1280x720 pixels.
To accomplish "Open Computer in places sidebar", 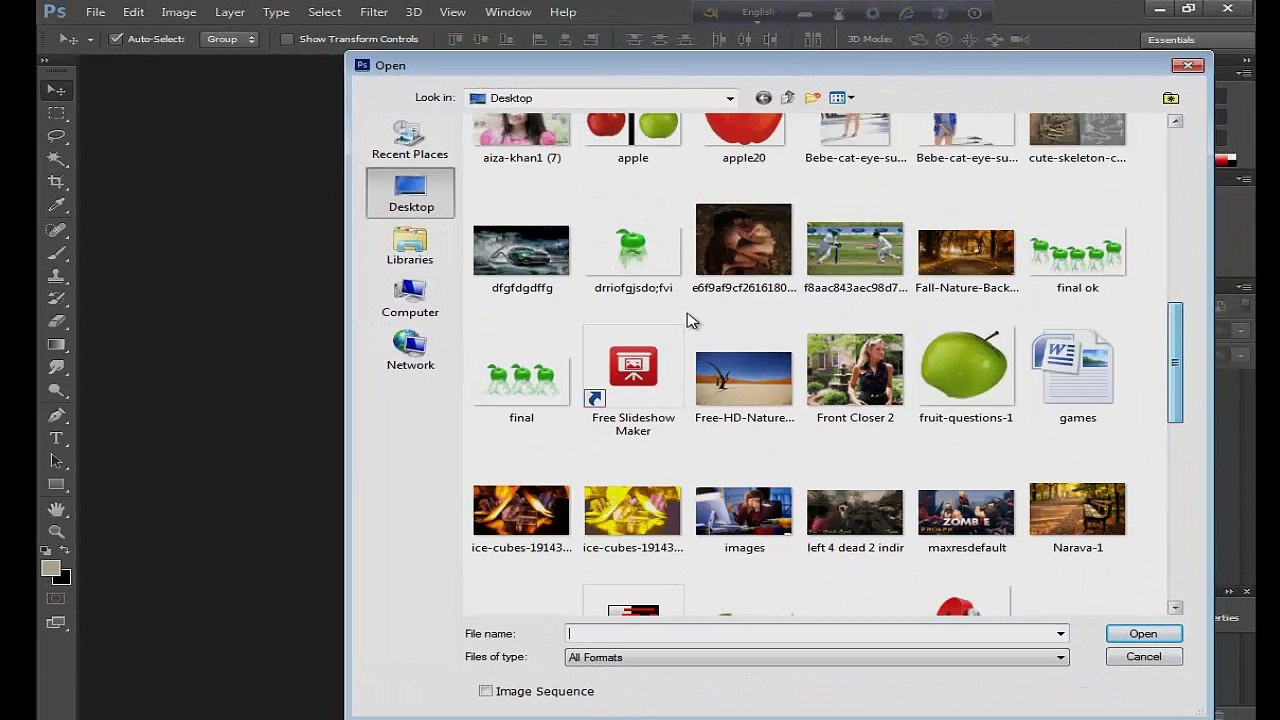I will coord(410,299).
